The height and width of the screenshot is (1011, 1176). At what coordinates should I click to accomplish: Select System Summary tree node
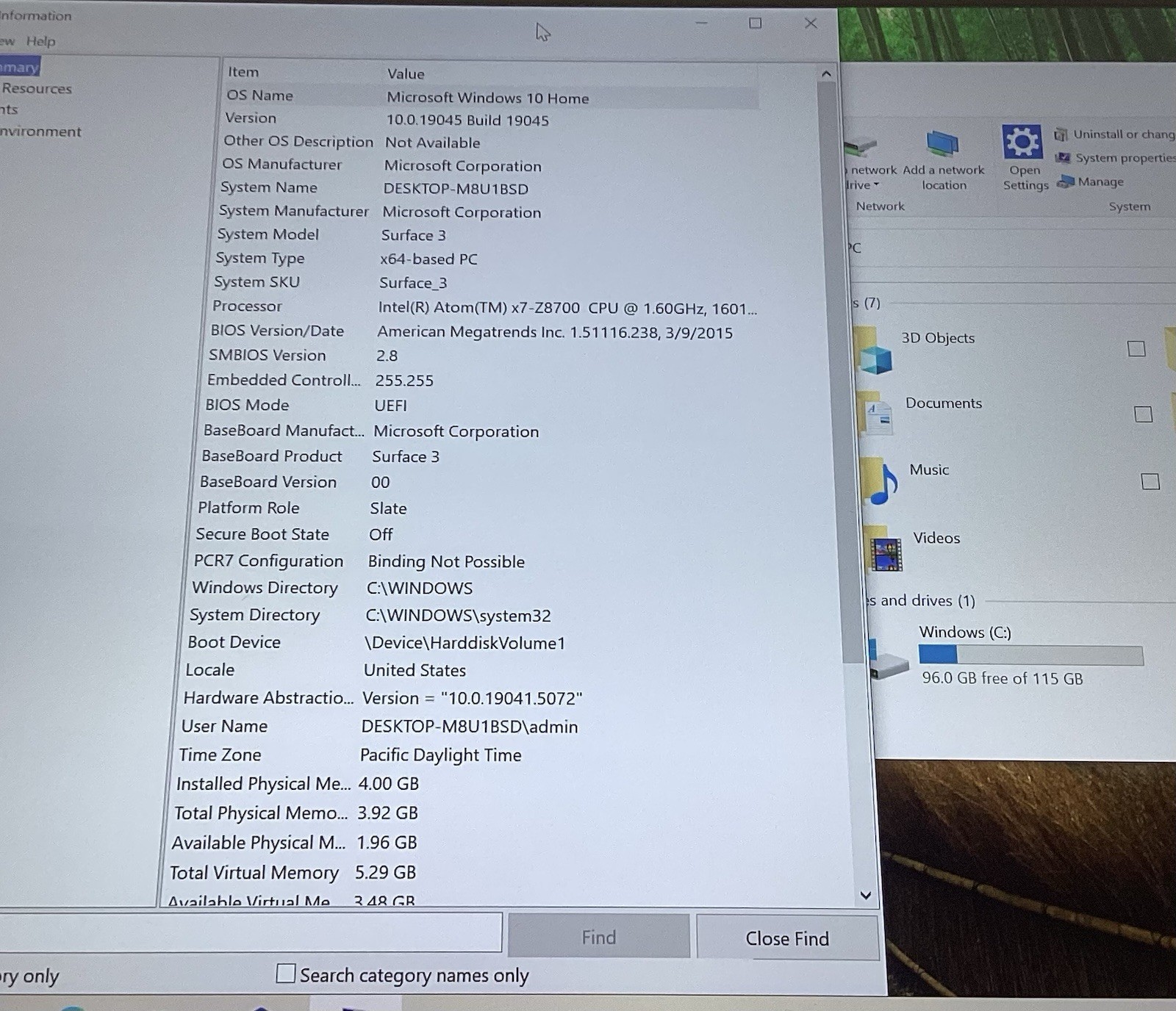coord(20,67)
